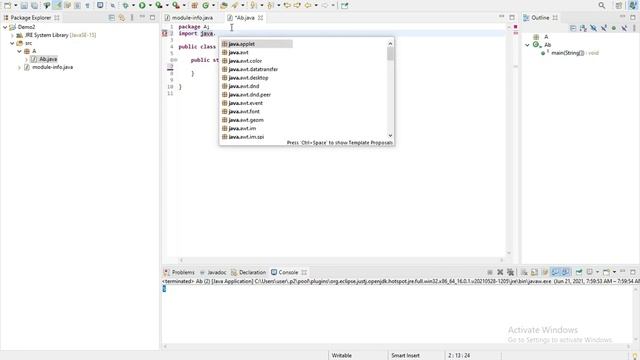Toggle Word Wrap in Console toolbar

[544, 272]
